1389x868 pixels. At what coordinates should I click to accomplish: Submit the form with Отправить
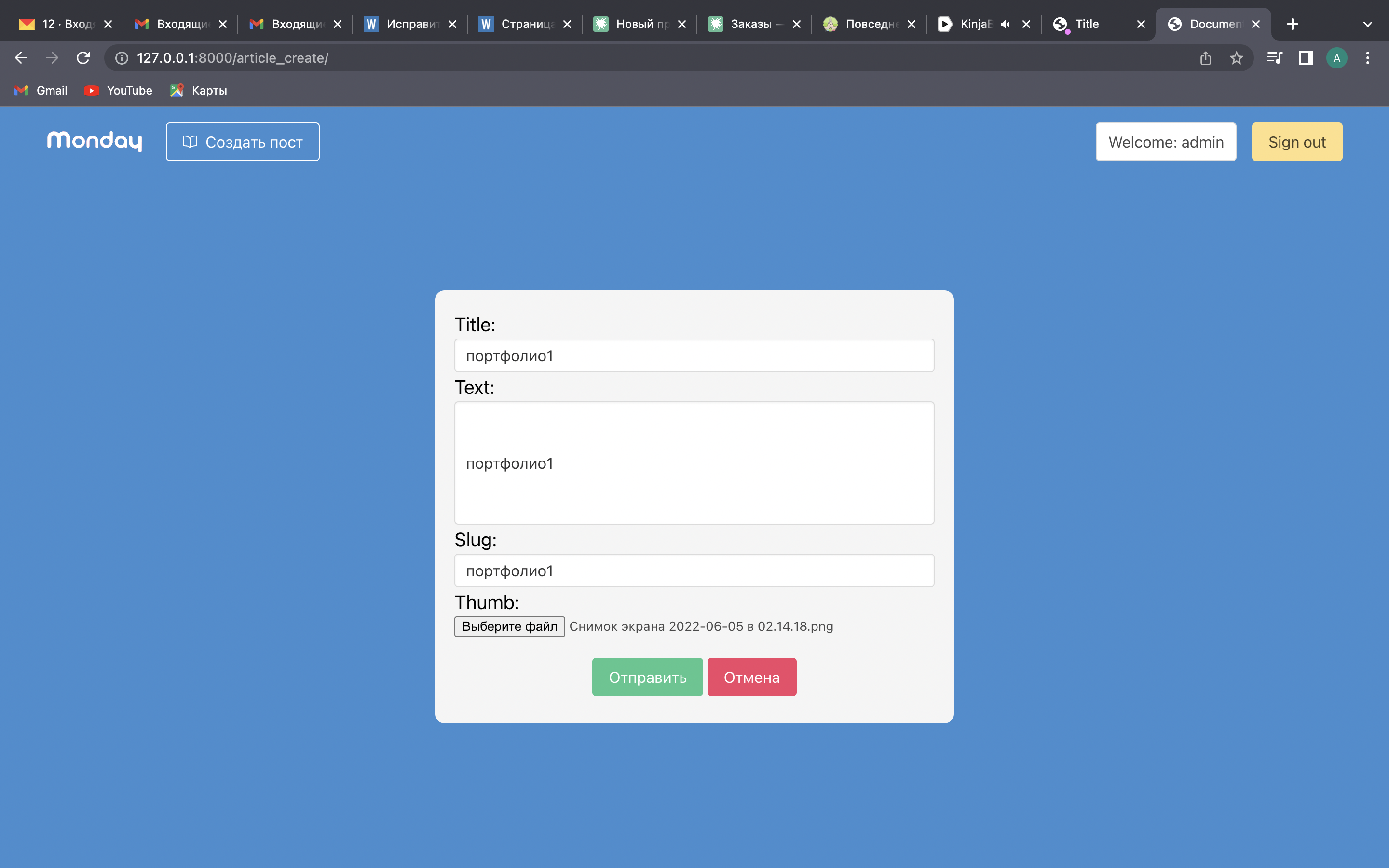click(x=647, y=678)
